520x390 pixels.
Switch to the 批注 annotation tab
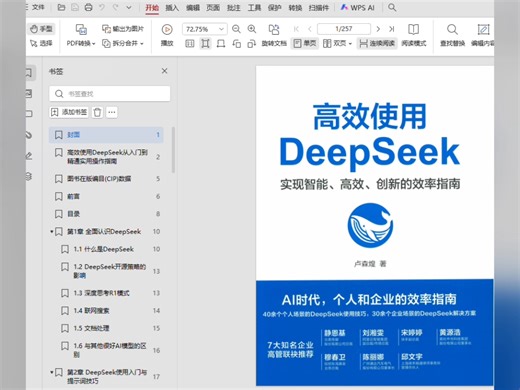pos(233,7)
